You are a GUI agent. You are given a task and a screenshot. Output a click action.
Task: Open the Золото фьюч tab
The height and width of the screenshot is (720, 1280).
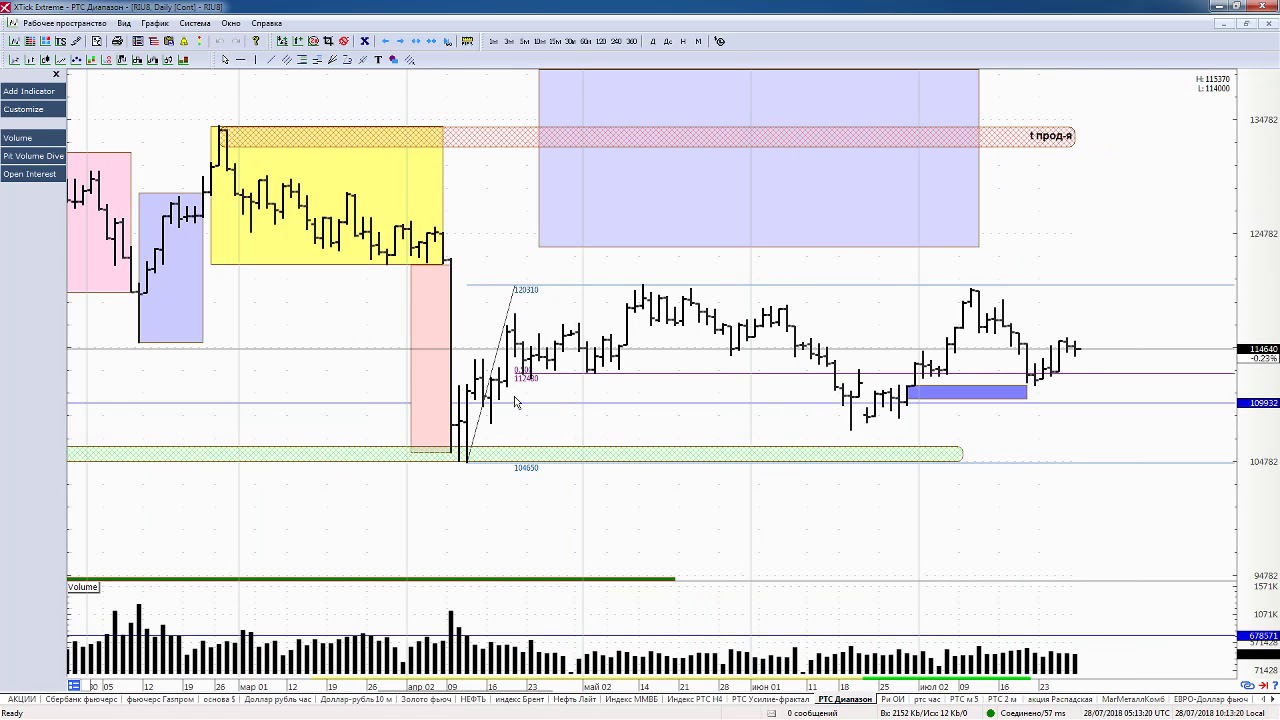(426, 699)
